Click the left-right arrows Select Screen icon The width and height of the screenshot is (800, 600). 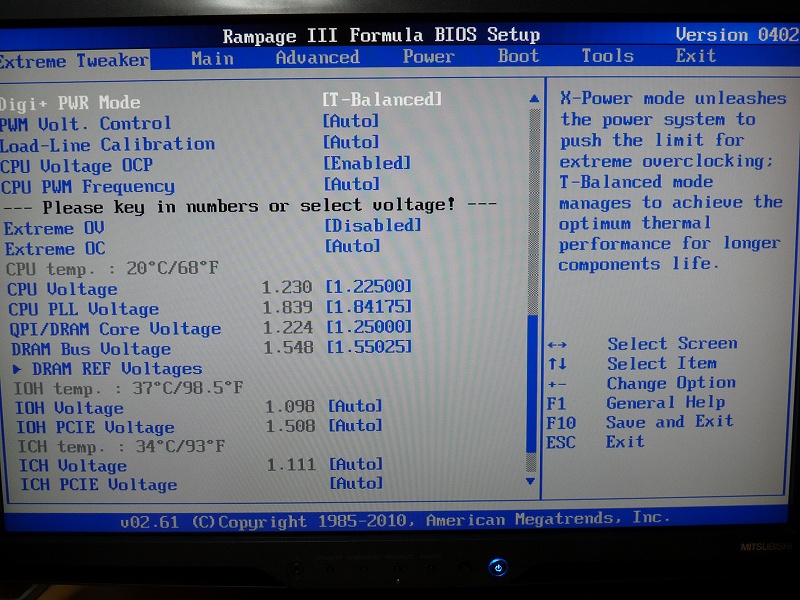(x=557, y=345)
